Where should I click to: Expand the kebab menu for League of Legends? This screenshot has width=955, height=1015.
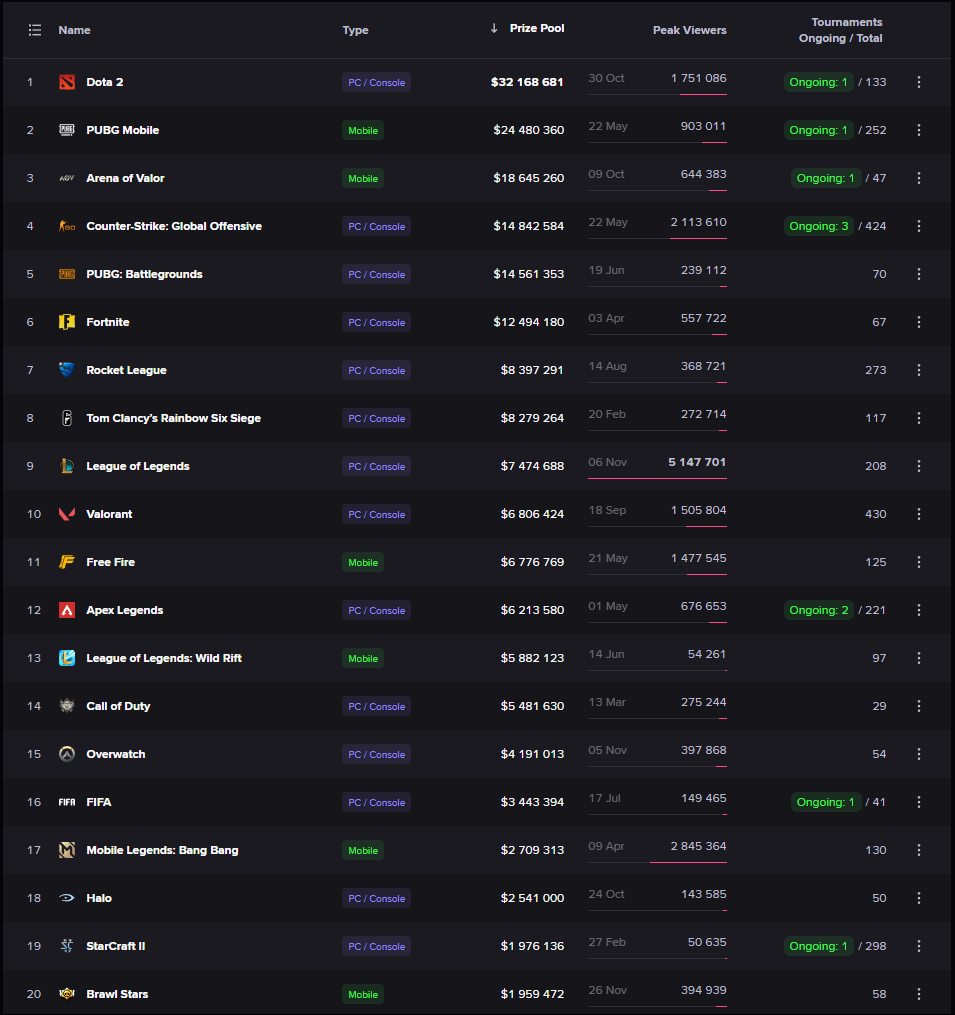click(x=919, y=466)
